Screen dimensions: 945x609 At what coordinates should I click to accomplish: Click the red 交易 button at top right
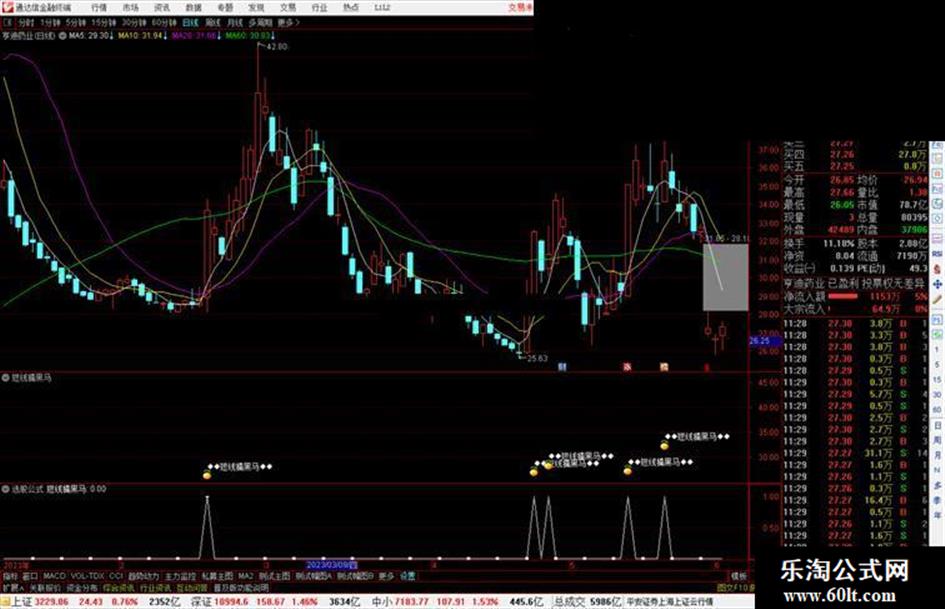coord(520,8)
